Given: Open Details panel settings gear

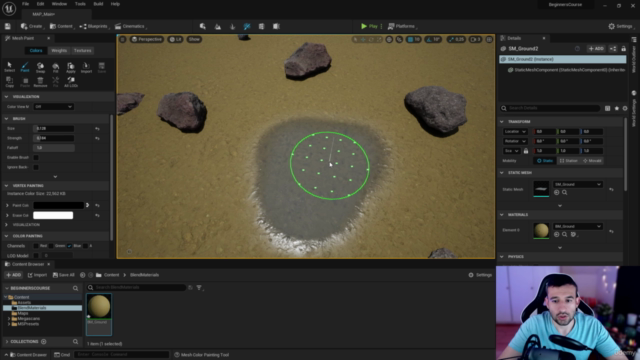Looking at the screenshot, I should click(x=625, y=108).
